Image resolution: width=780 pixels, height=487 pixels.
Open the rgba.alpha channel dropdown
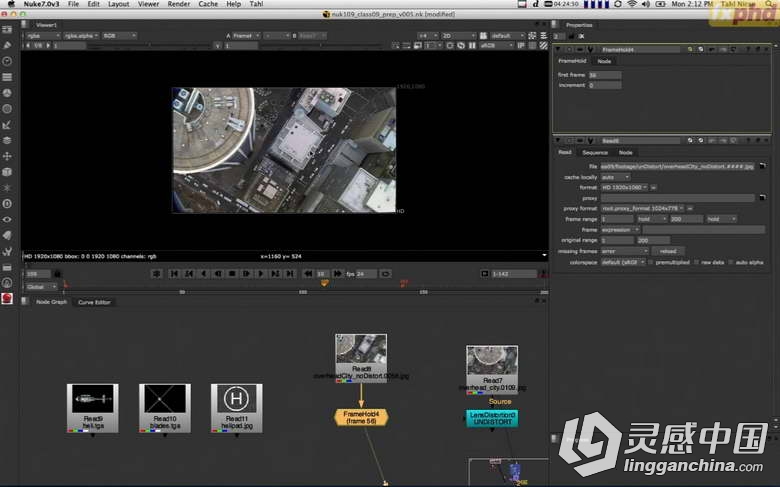[81, 36]
